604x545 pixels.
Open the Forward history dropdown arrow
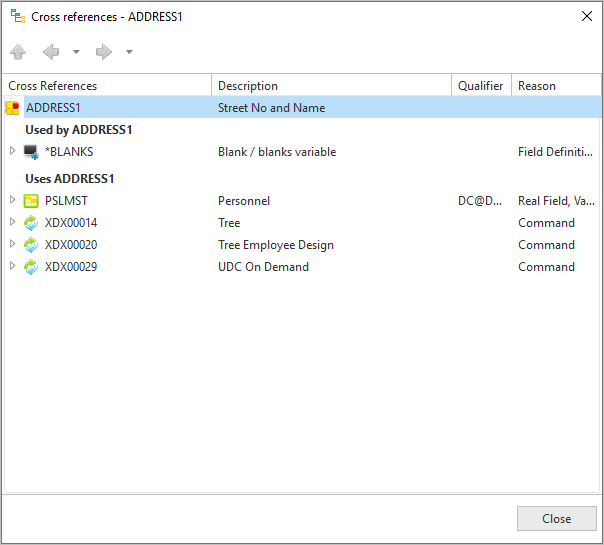tap(129, 52)
